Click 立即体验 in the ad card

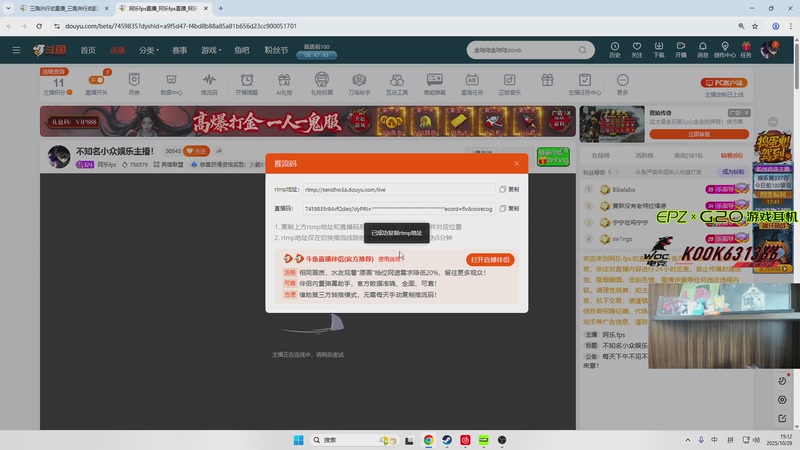[x=699, y=134]
